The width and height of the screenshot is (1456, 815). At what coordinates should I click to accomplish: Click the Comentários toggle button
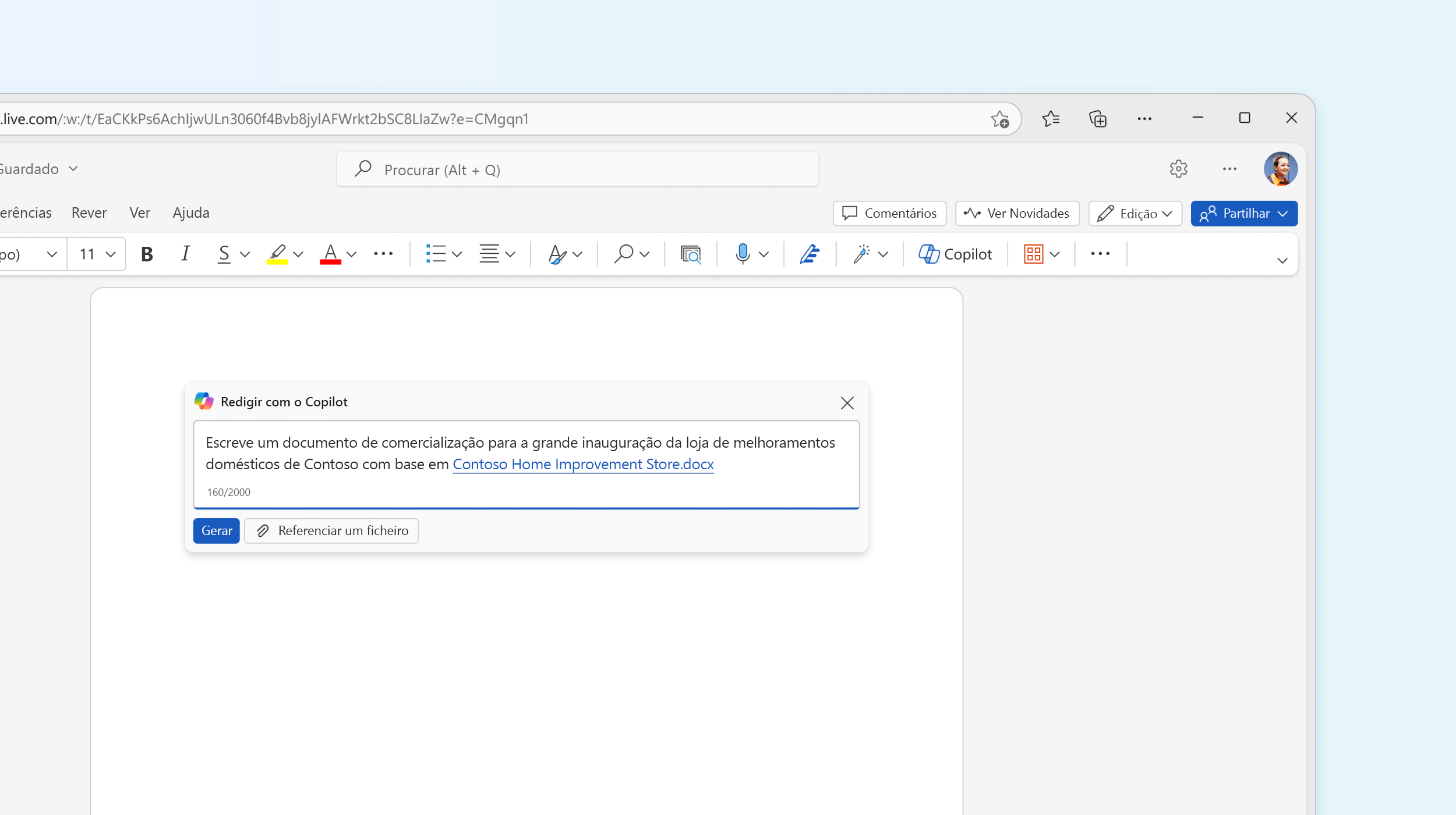tap(890, 212)
